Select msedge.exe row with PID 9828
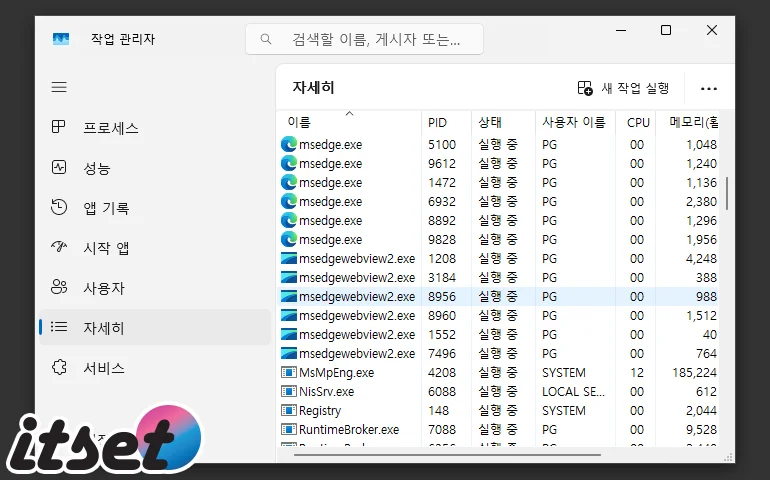 (498, 240)
